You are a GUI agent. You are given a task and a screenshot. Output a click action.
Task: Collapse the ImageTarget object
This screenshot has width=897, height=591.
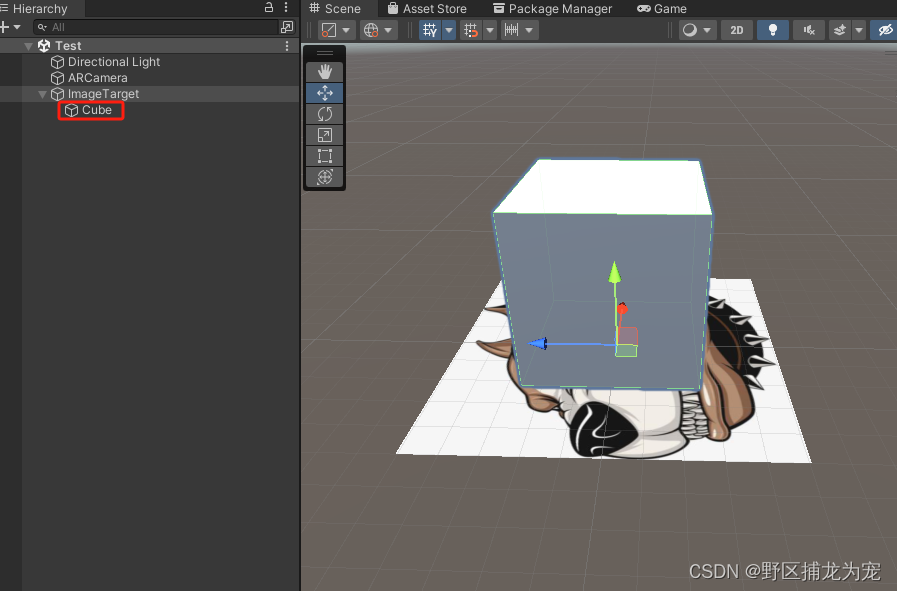pos(42,94)
